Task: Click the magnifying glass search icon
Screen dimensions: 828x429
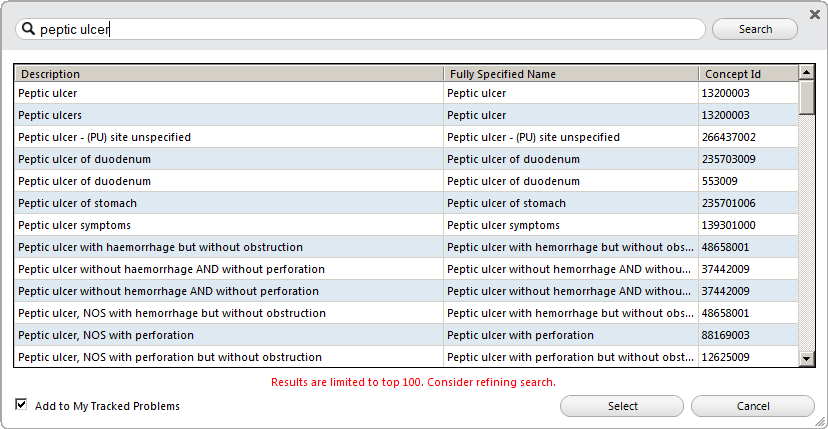Action: click(x=29, y=29)
